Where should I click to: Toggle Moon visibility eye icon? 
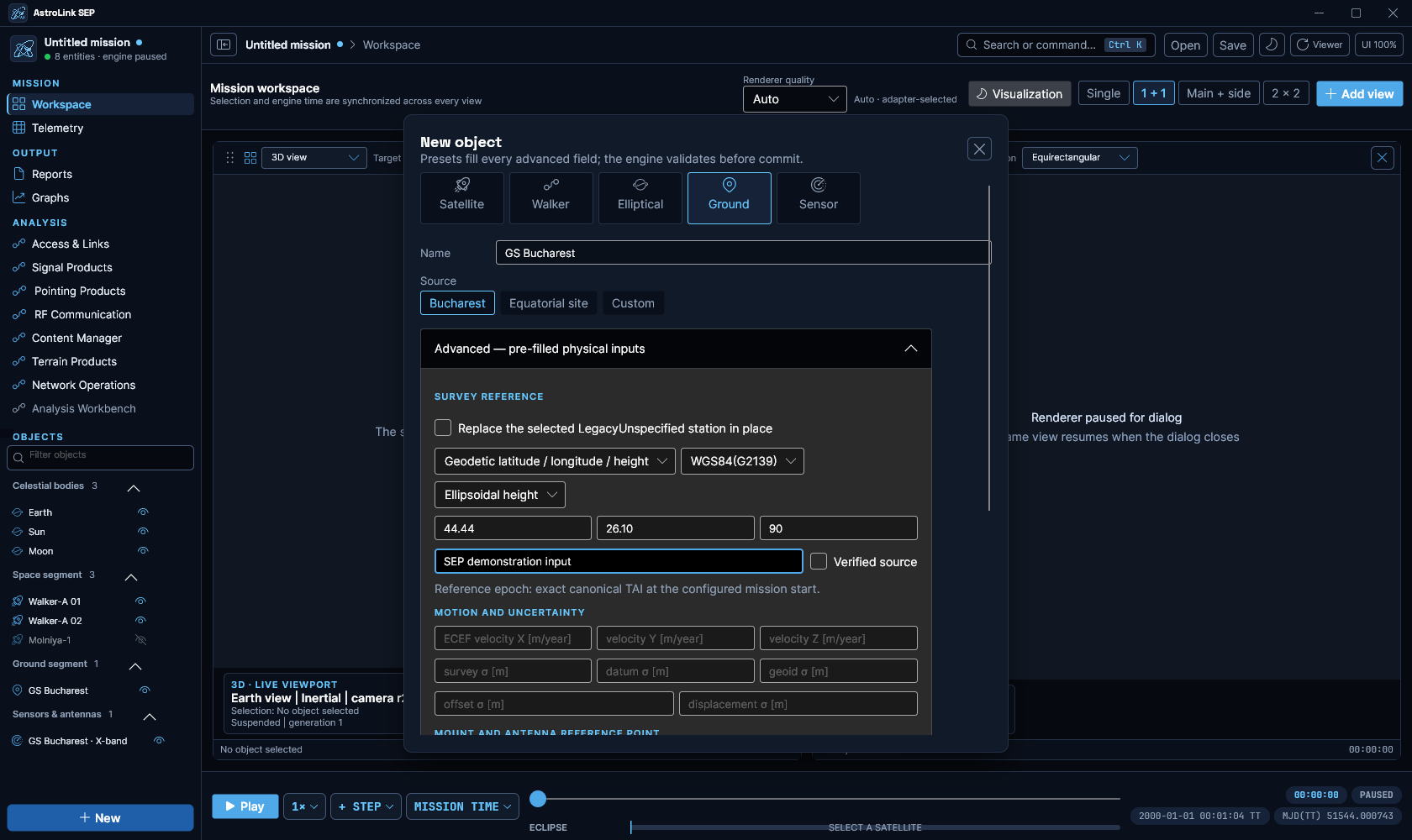click(x=143, y=551)
